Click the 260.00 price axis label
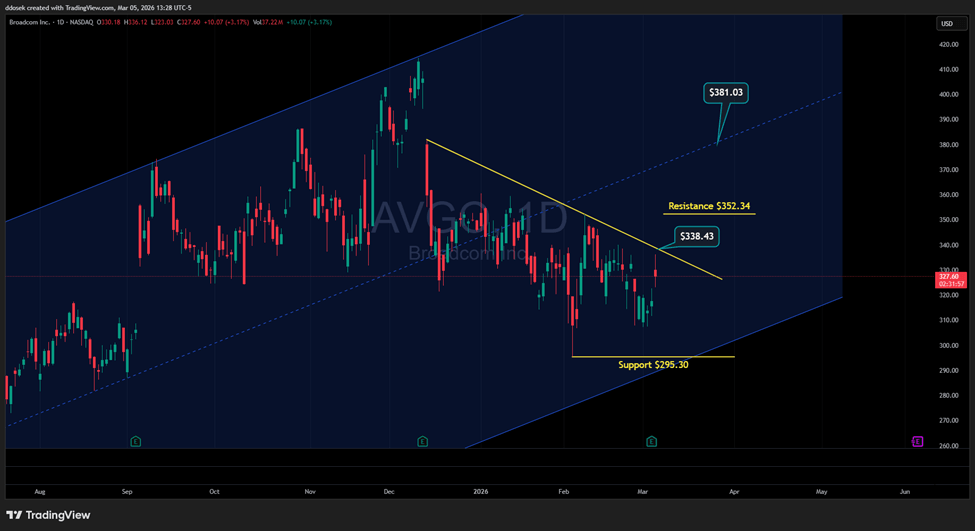Viewport: 975px width, 531px height. 949,446
